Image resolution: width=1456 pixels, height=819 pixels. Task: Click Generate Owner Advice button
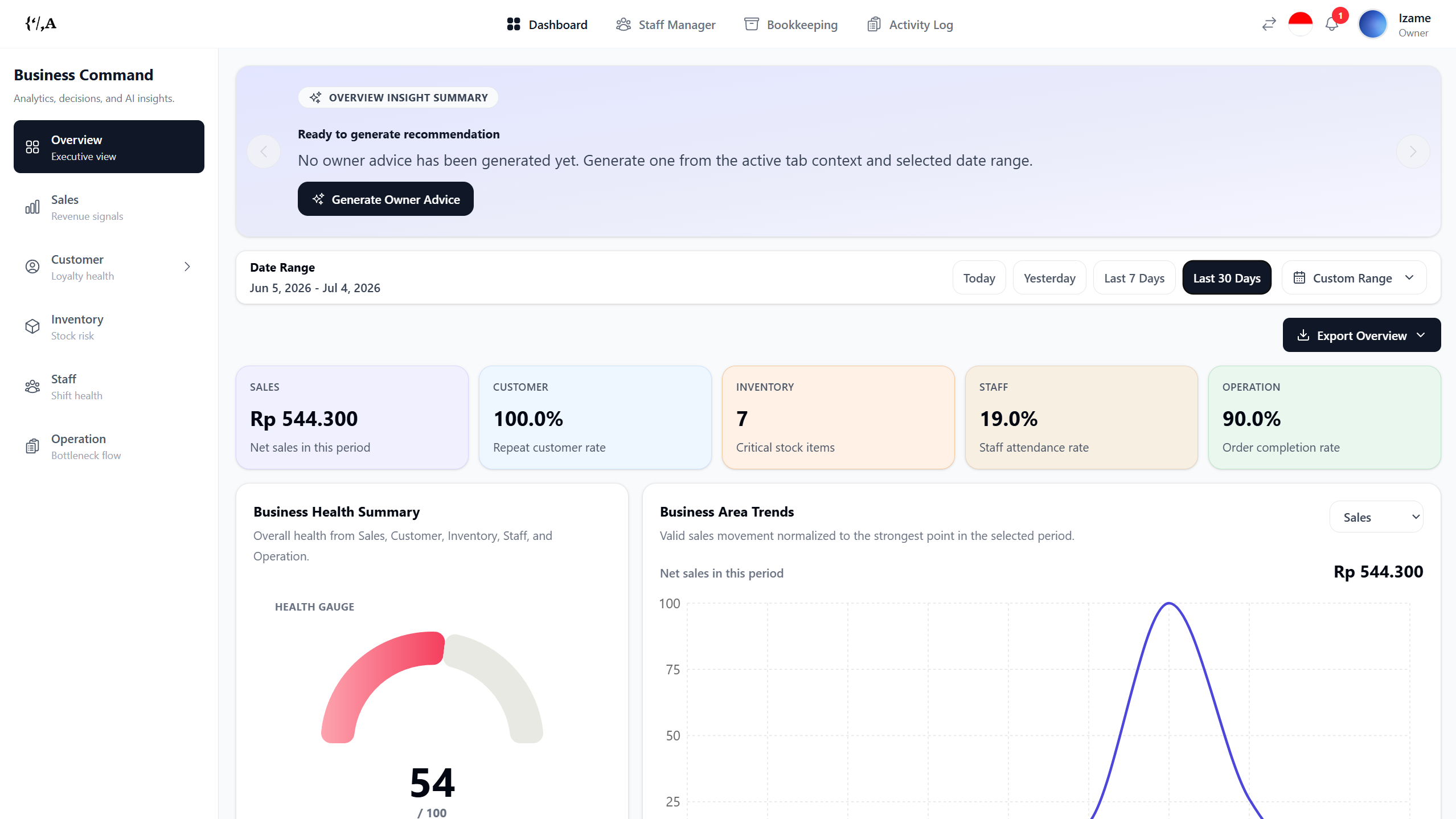pyautogui.click(x=385, y=199)
